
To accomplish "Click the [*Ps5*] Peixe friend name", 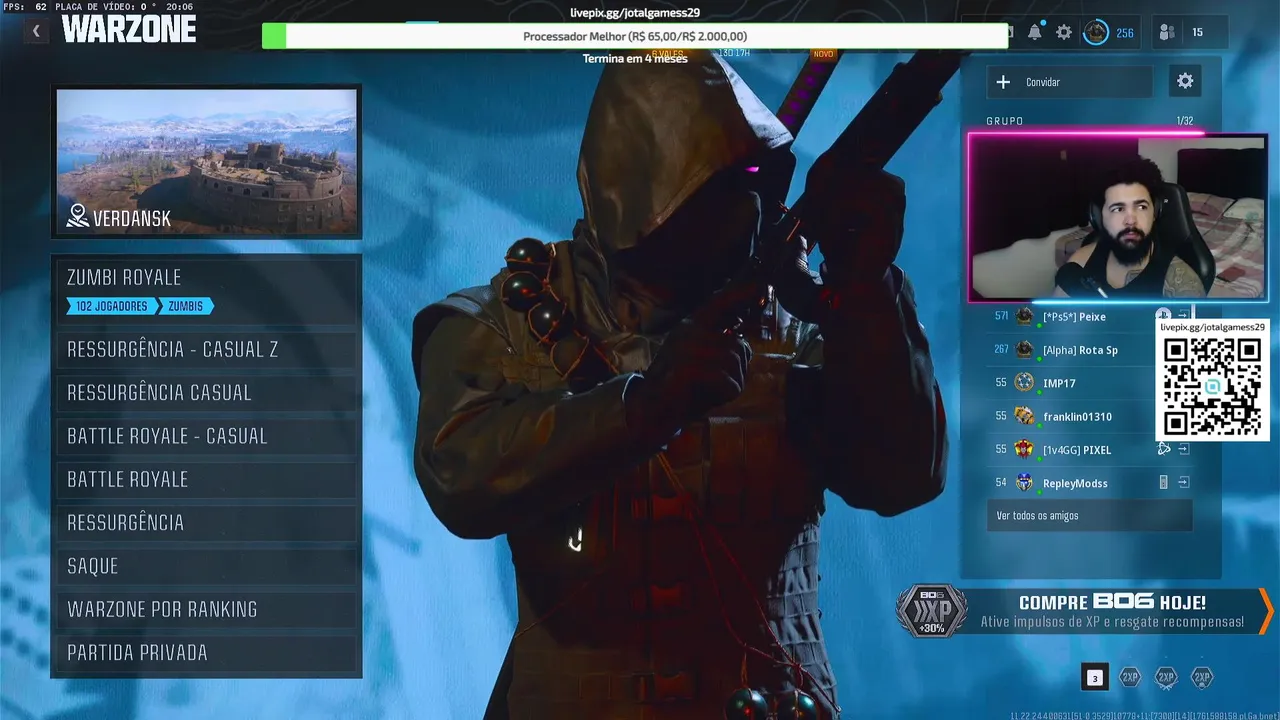I will [1074, 317].
